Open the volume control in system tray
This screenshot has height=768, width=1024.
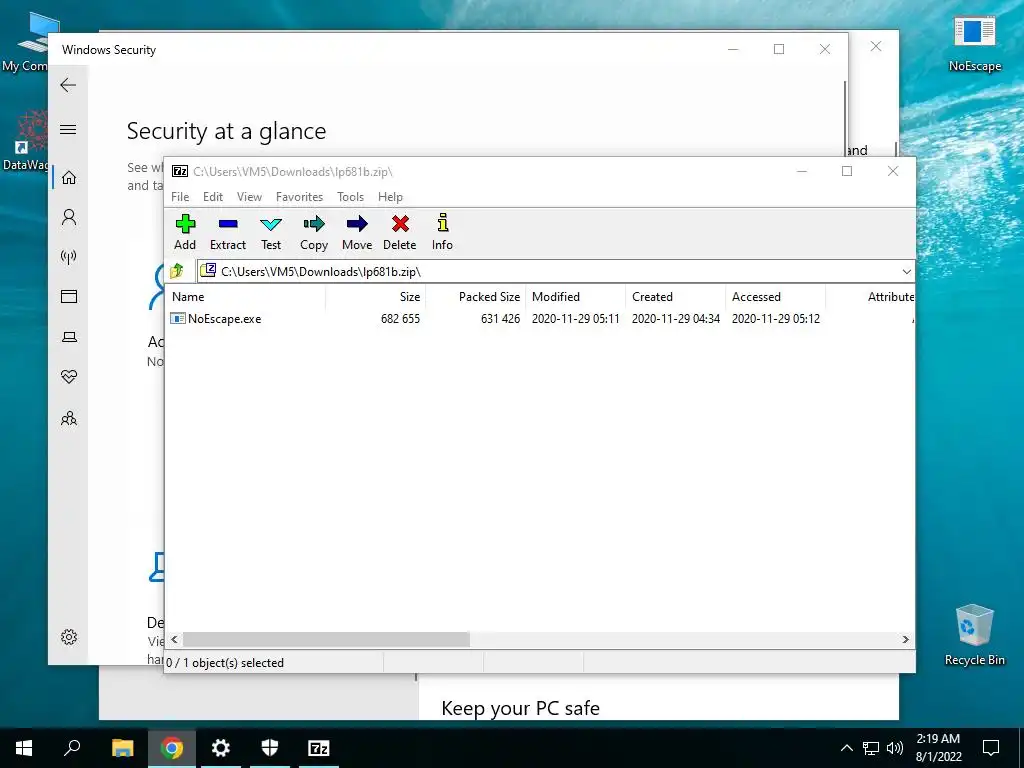(895, 748)
